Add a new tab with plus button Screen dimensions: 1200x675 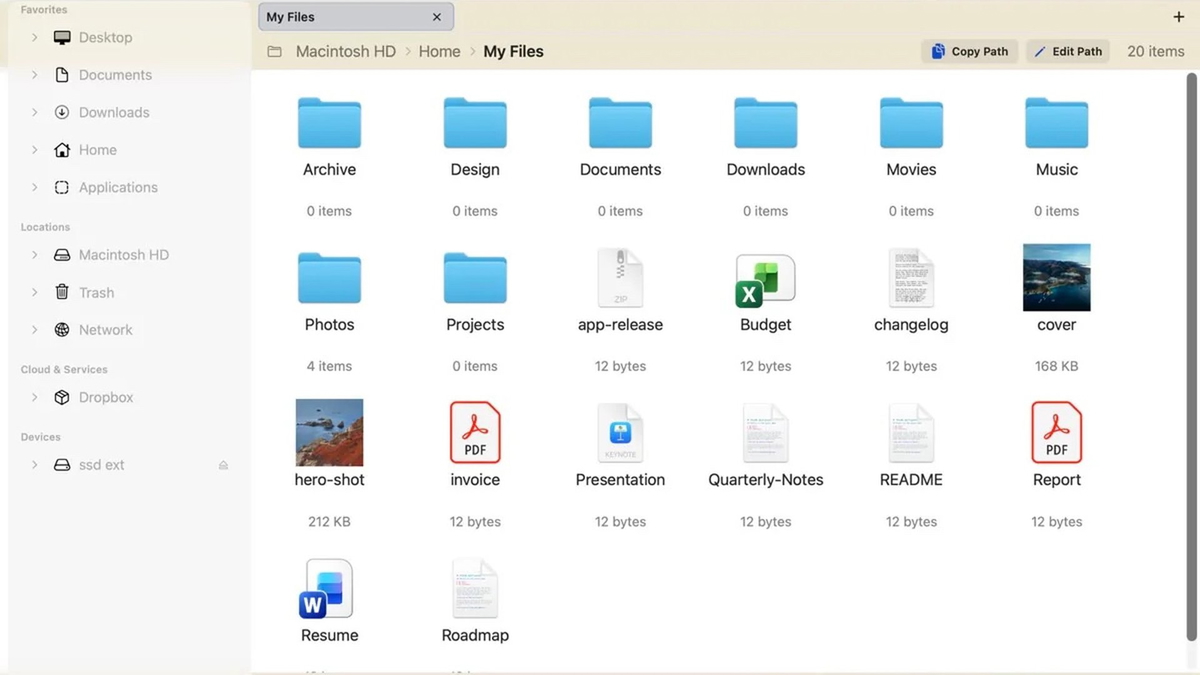(x=1178, y=17)
